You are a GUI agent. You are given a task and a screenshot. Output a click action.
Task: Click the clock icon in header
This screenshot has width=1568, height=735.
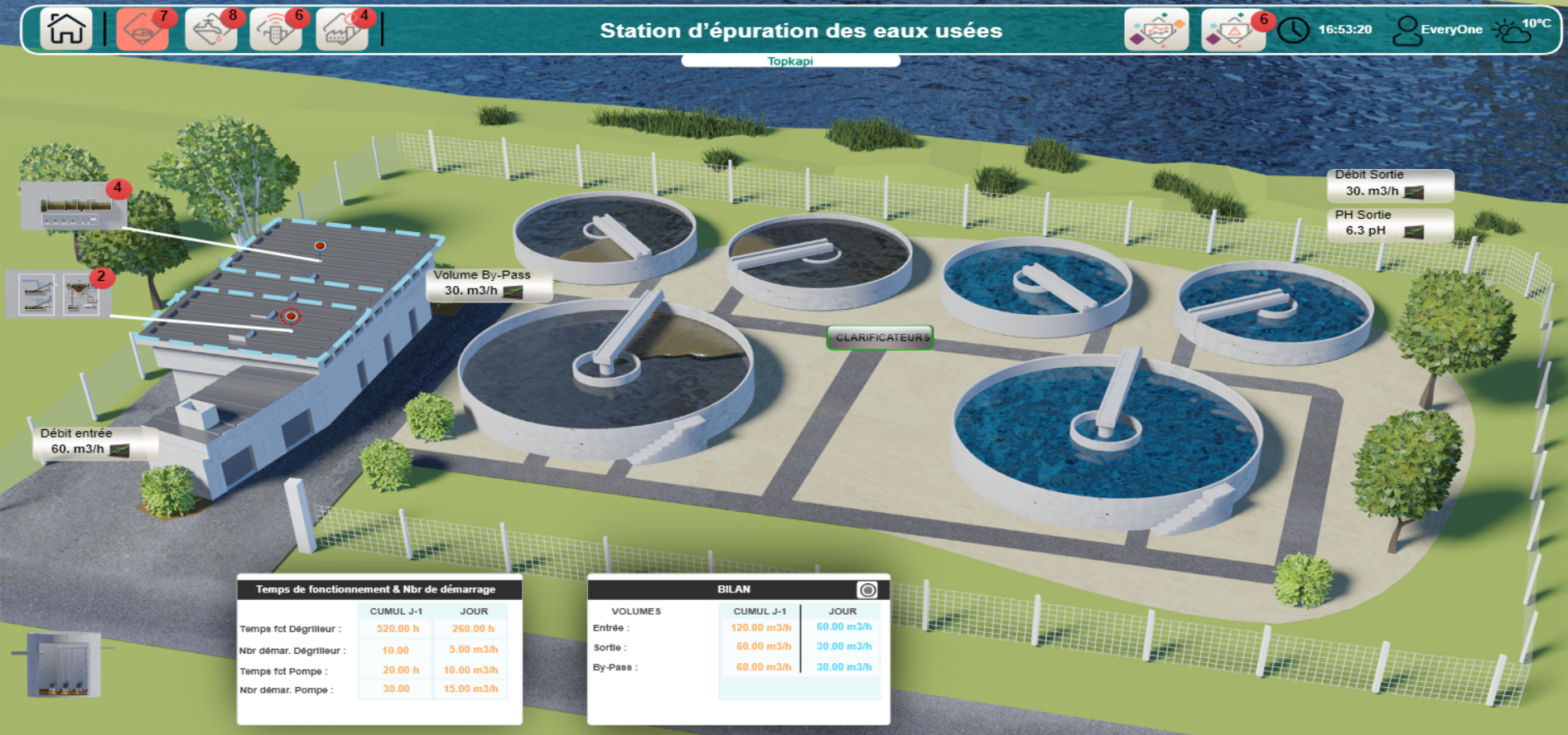[x=1293, y=31]
